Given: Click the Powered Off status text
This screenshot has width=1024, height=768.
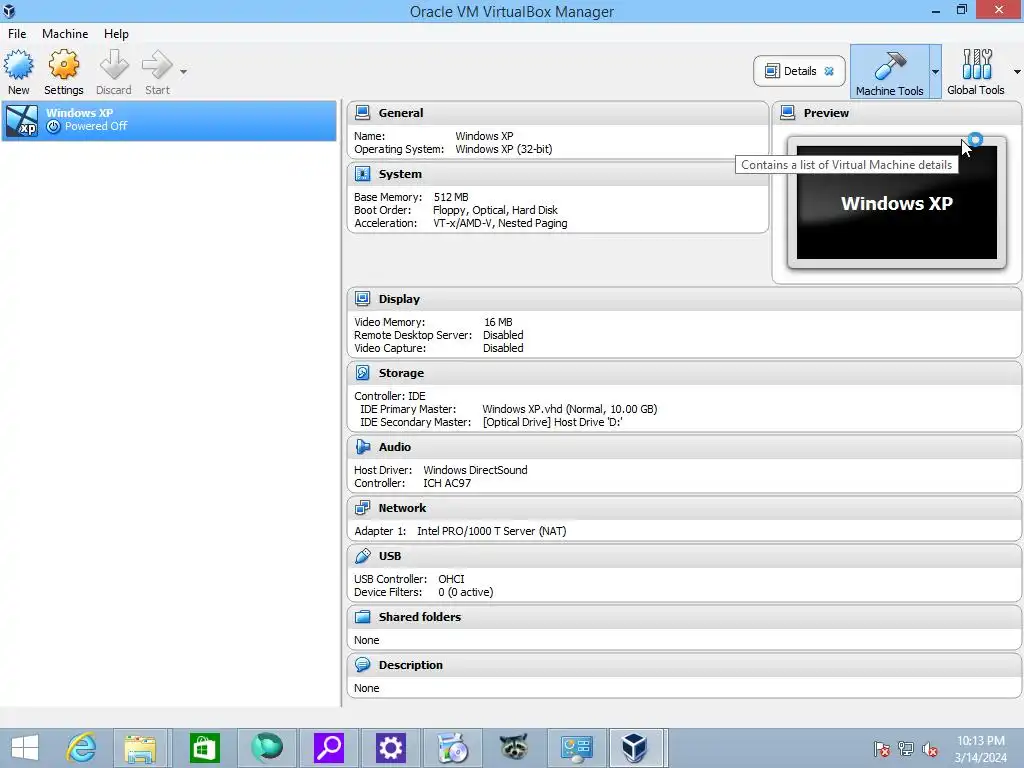Looking at the screenshot, I should (96, 126).
